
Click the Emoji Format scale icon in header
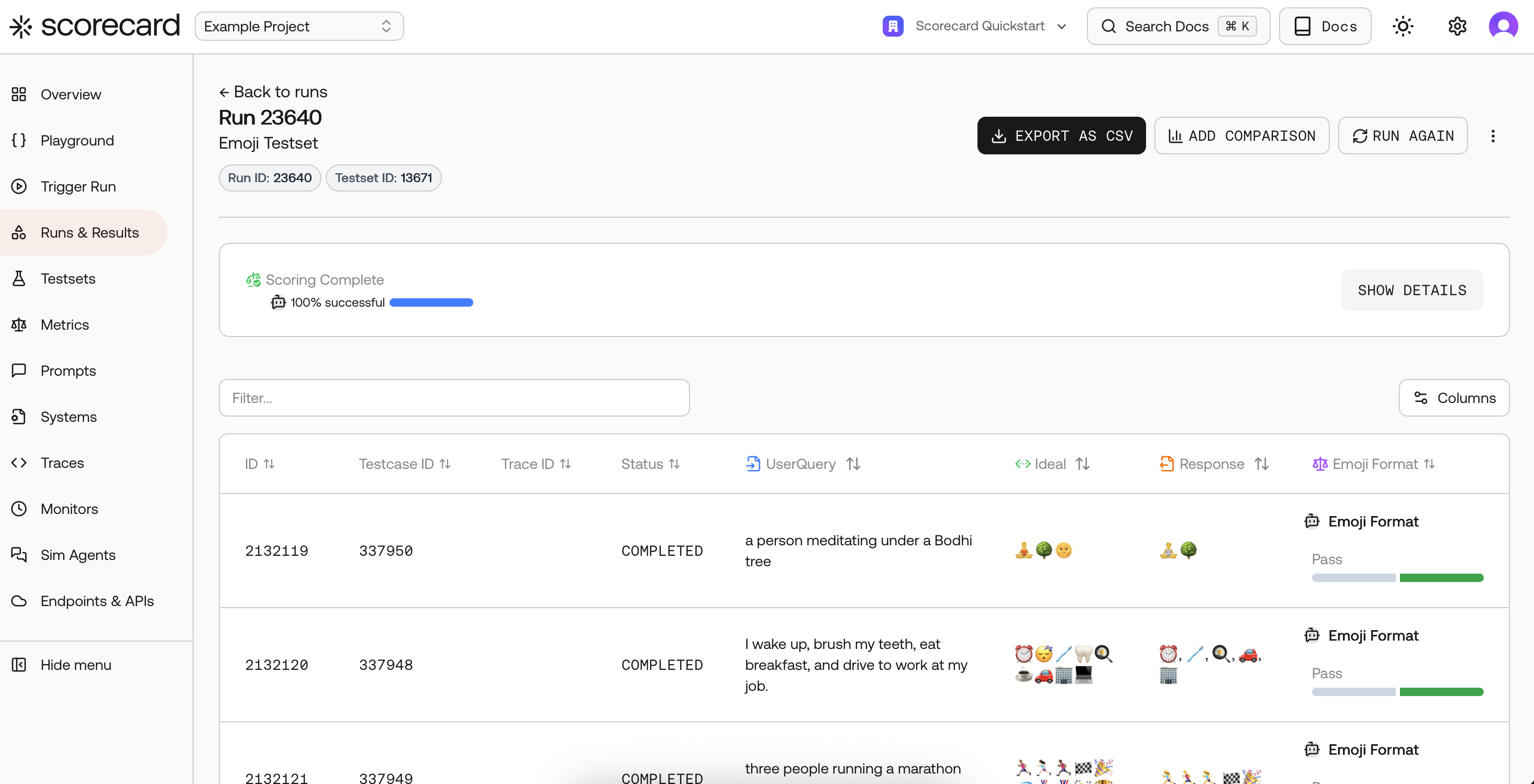pos(1320,464)
